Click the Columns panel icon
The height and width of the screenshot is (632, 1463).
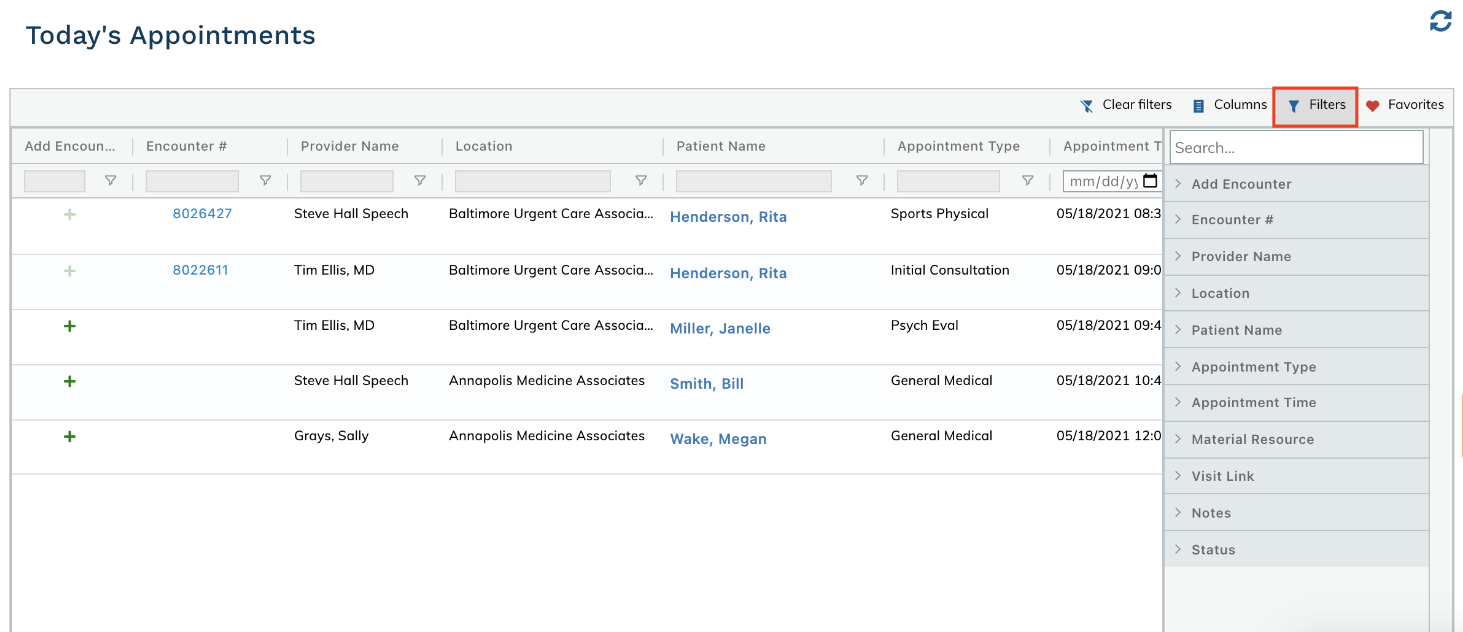[1198, 106]
